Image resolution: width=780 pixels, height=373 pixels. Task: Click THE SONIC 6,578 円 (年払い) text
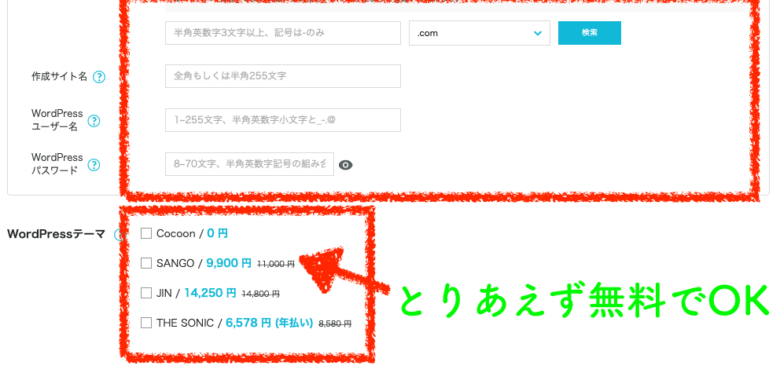269,323
